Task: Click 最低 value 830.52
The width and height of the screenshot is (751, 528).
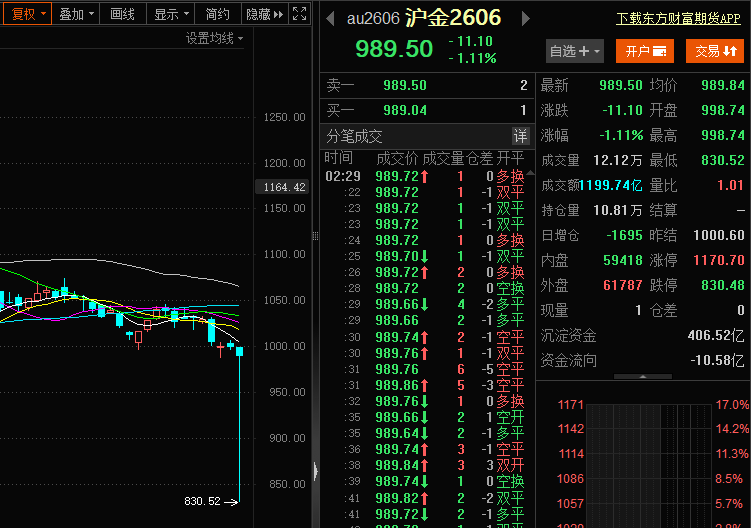Action: coord(723,160)
